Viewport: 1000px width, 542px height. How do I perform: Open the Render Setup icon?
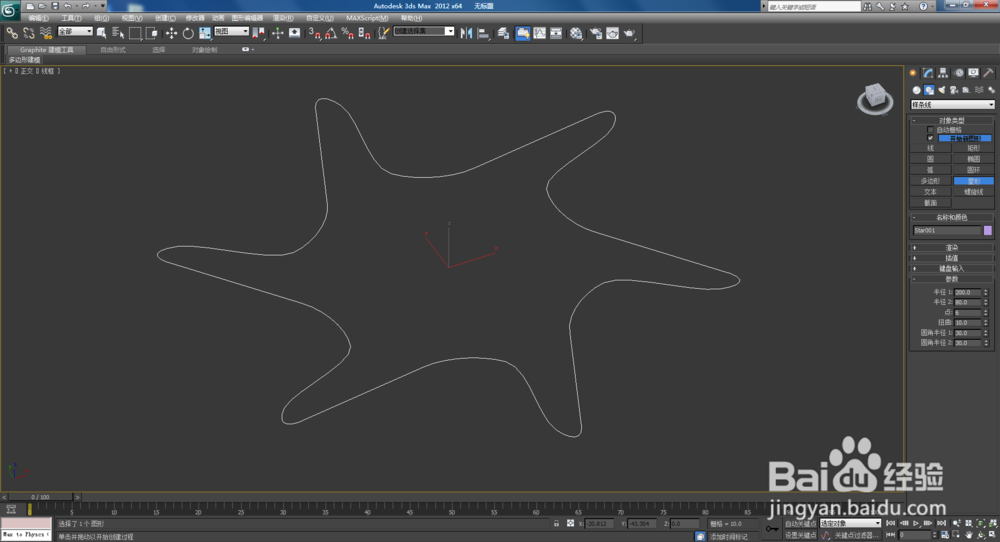pyautogui.click(x=596, y=33)
